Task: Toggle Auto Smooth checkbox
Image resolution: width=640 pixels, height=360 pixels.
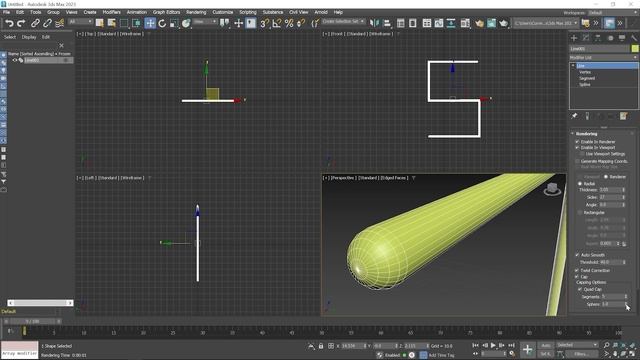Action: [x=577, y=255]
